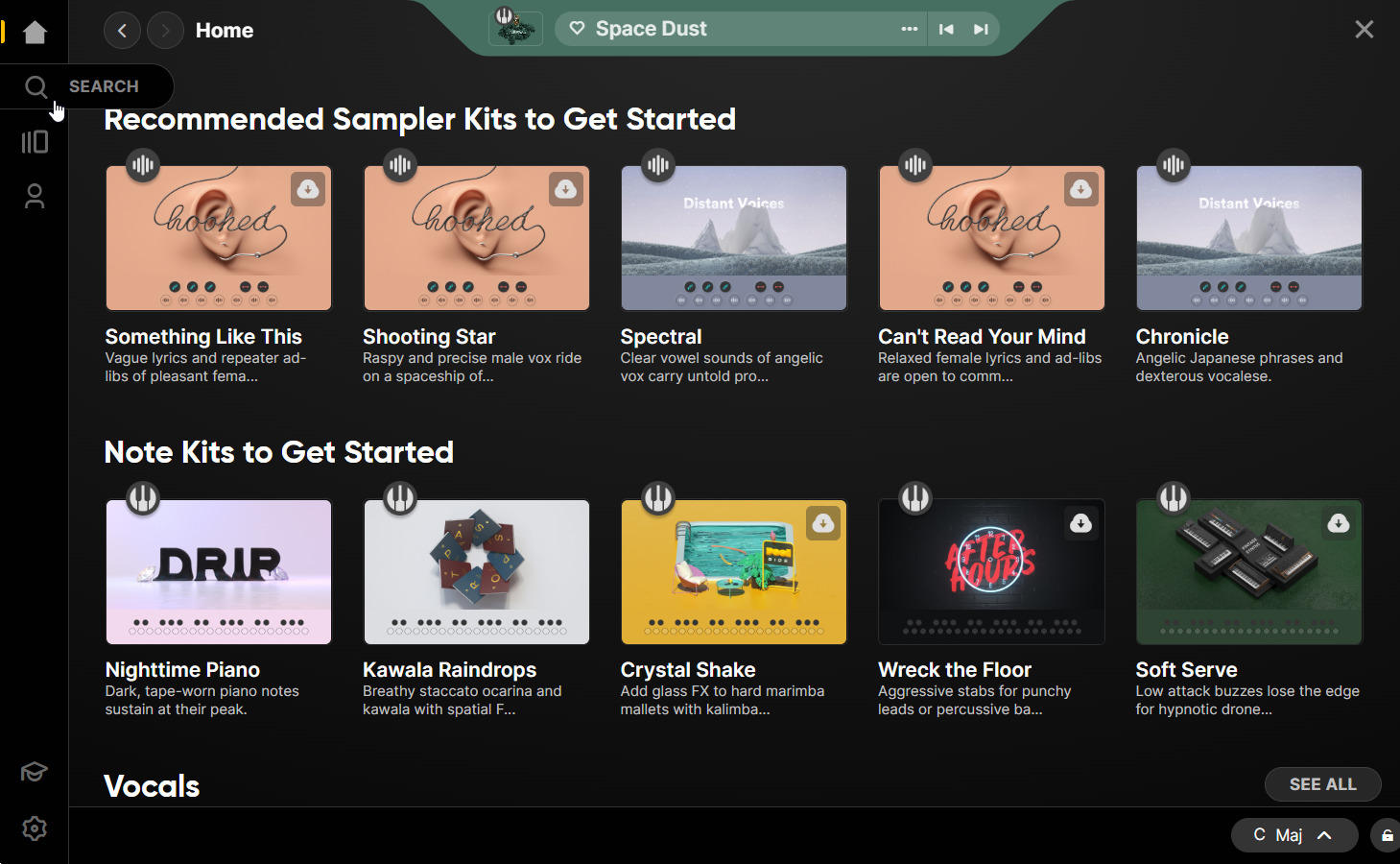1400x864 pixels.
Task: Download the Wreck the Floor kit
Action: click(1081, 523)
